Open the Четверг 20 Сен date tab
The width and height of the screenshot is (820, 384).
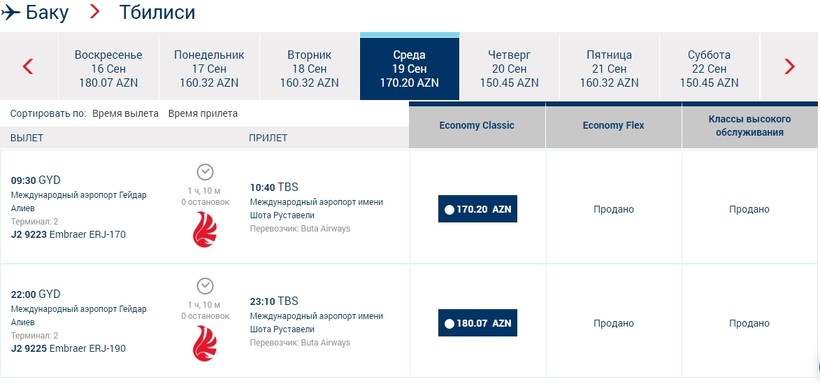(509, 66)
